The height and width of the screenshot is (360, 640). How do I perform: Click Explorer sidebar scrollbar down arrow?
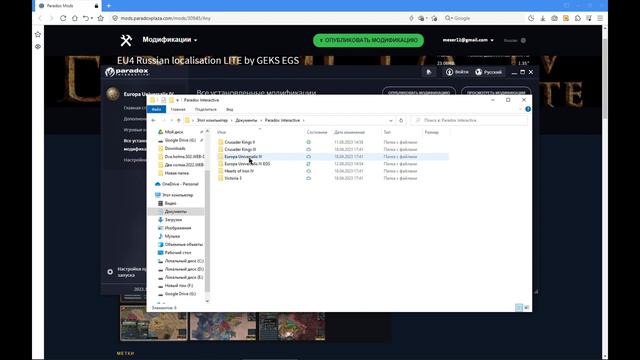(x=207, y=301)
